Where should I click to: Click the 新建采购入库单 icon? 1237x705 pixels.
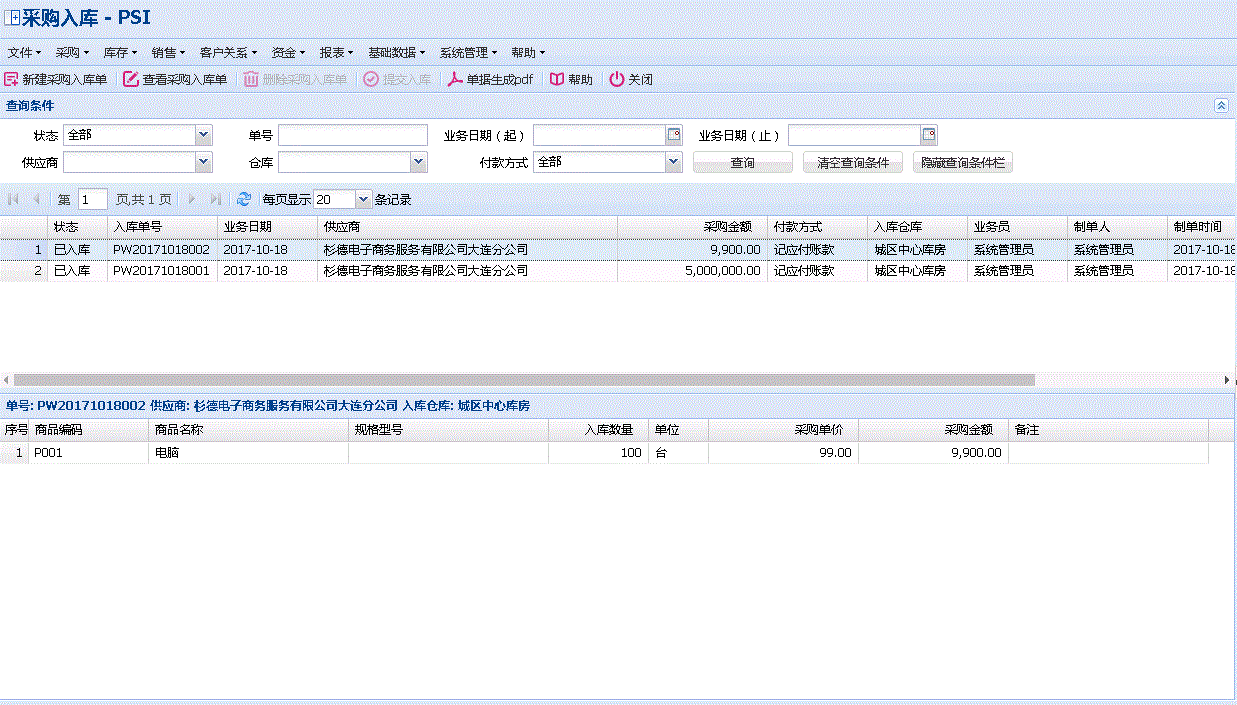click(x=11, y=79)
